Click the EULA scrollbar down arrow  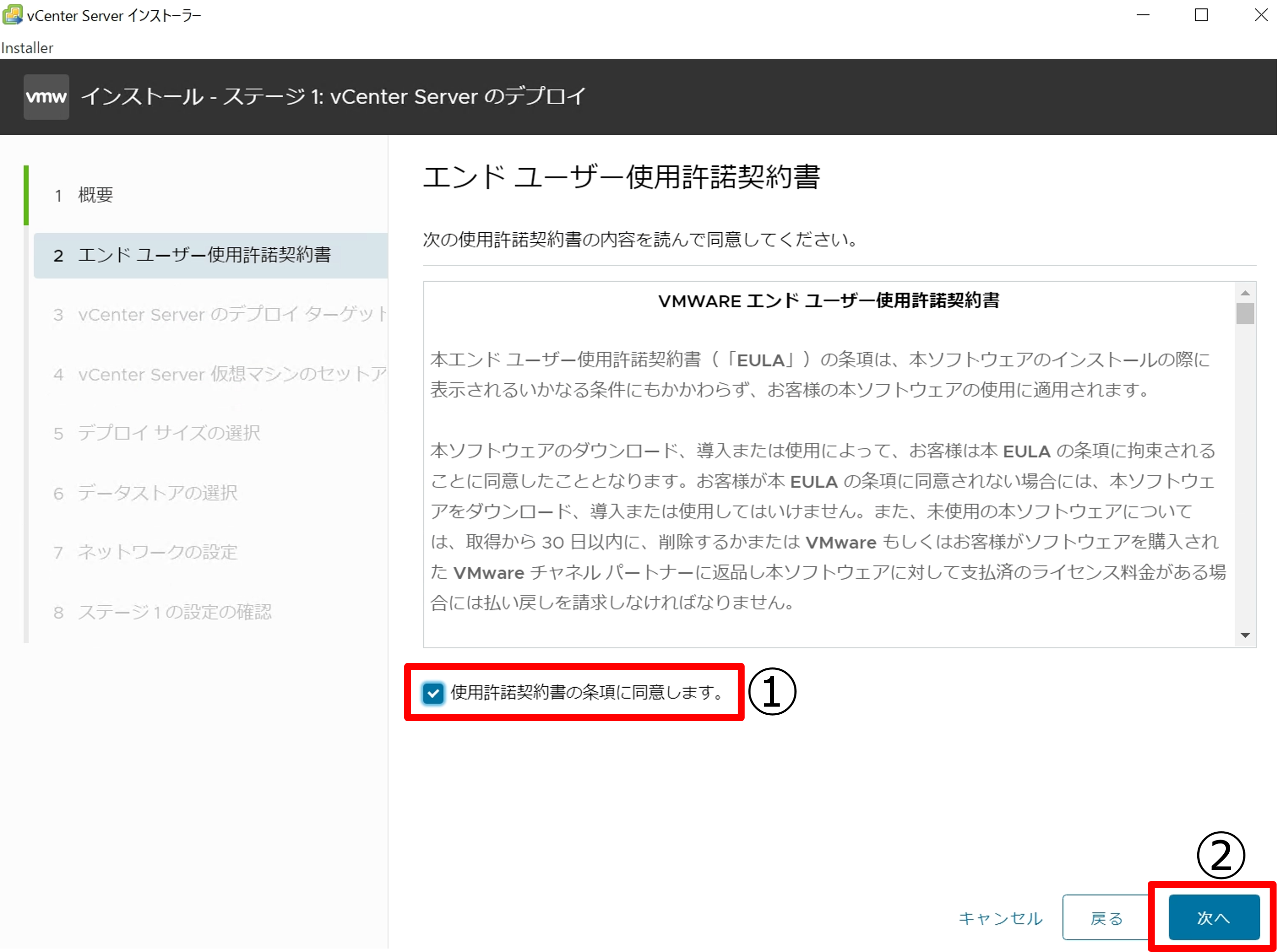coord(1245,636)
